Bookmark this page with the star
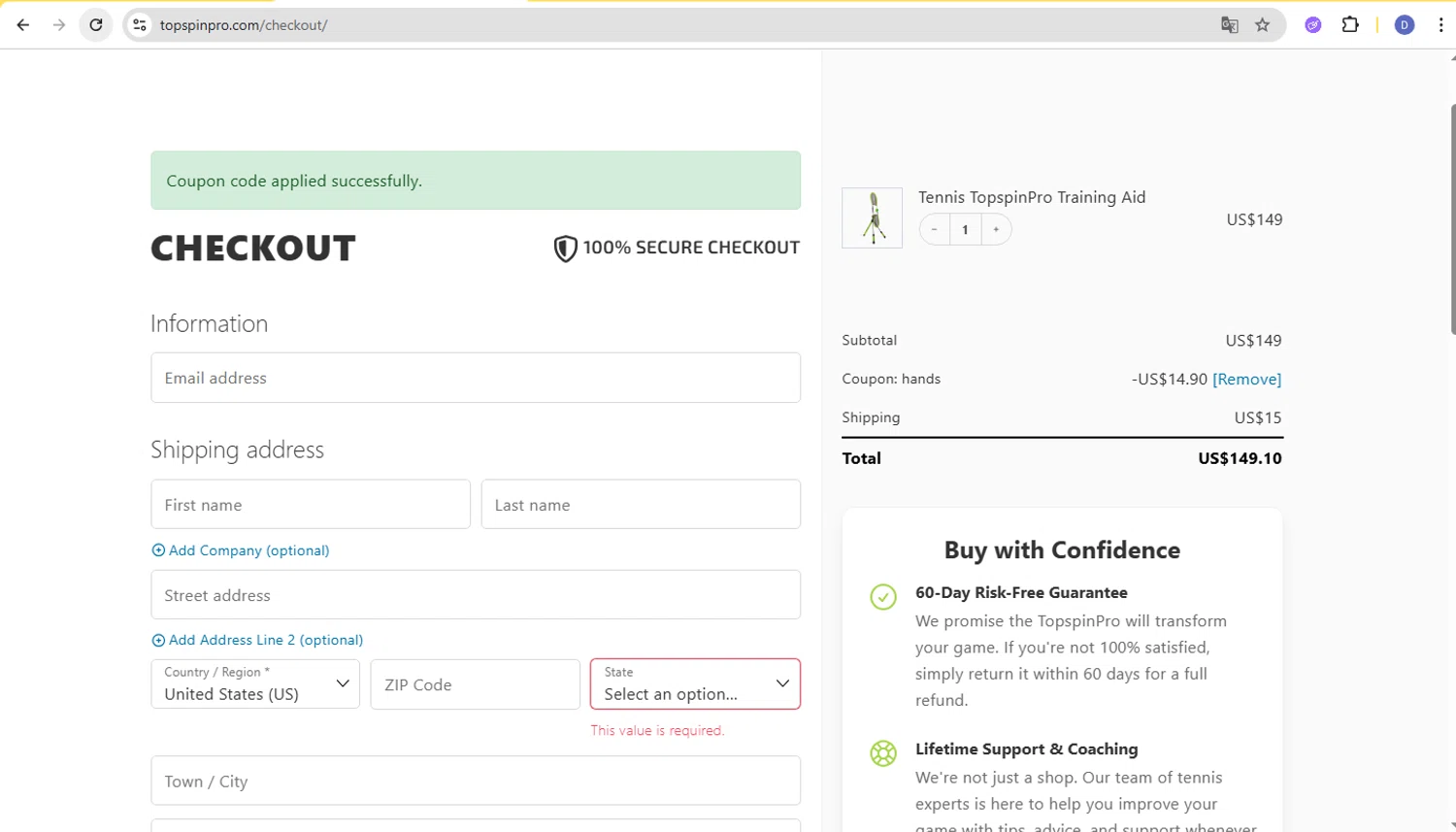This screenshot has width=1456, height=832. pyautogui.click(x=1262, y=25)
